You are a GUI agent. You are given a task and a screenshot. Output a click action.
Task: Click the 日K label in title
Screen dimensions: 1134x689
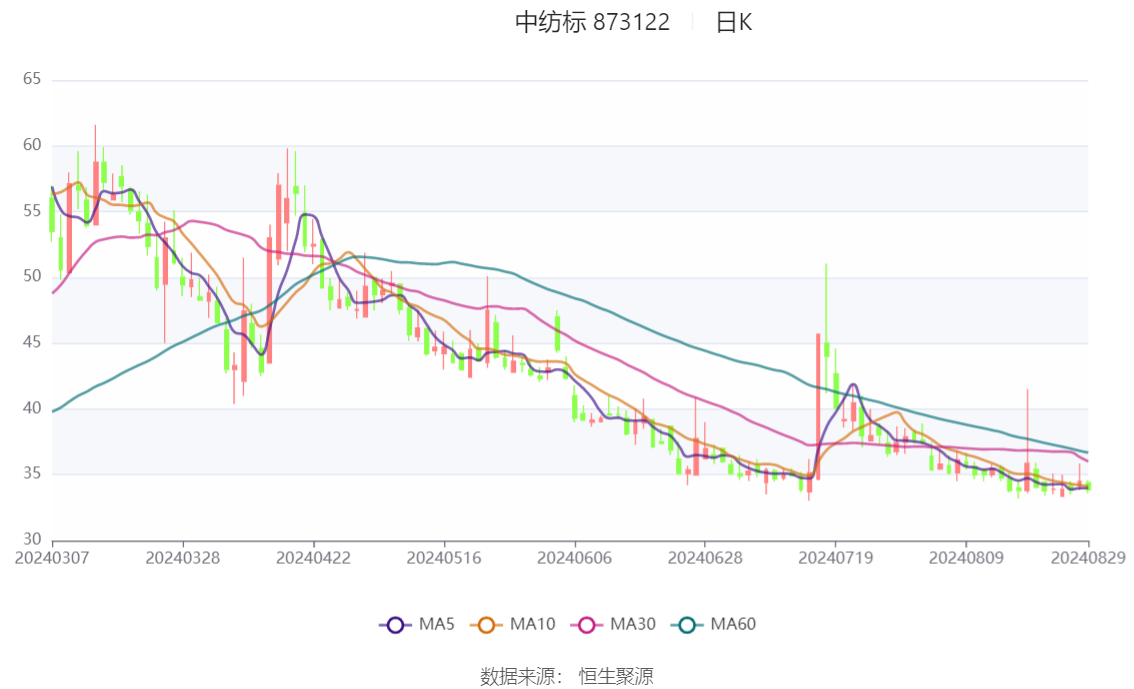[734, 22]
